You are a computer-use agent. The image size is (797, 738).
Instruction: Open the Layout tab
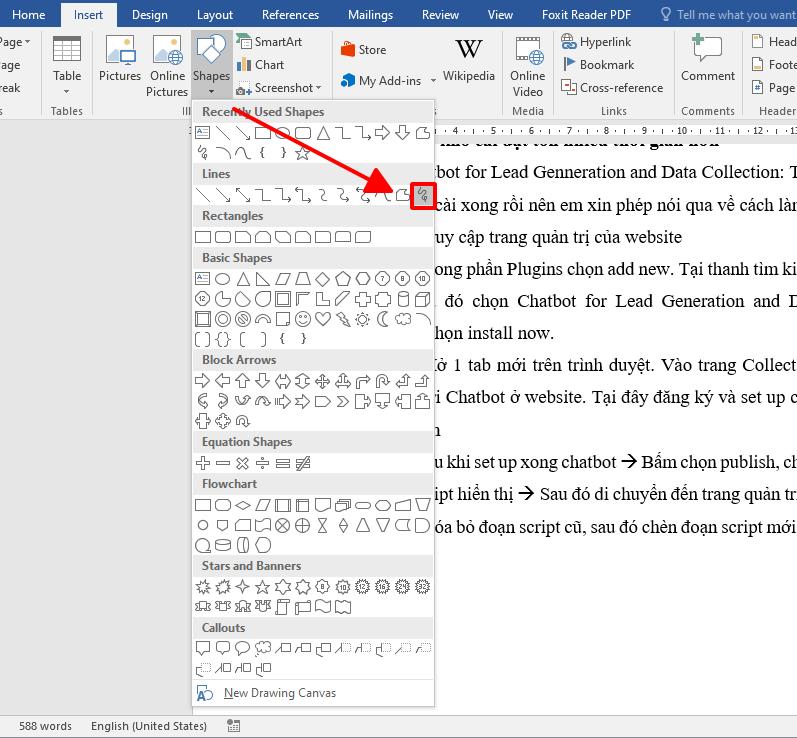[x=214, y=15]
